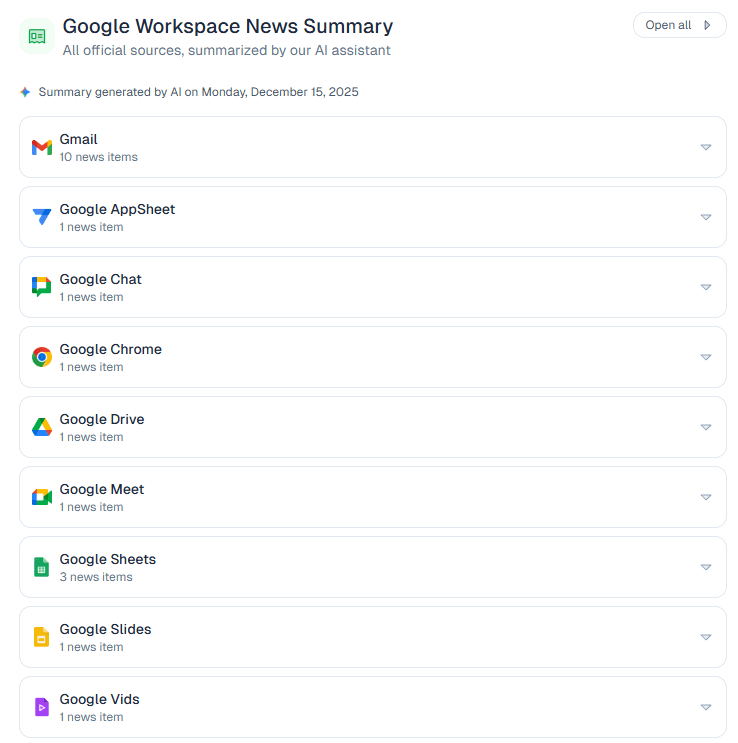Screen dimensions: 738x743
Task: Click the AI sparkle icon beside summary date
Action: (25, 92)
